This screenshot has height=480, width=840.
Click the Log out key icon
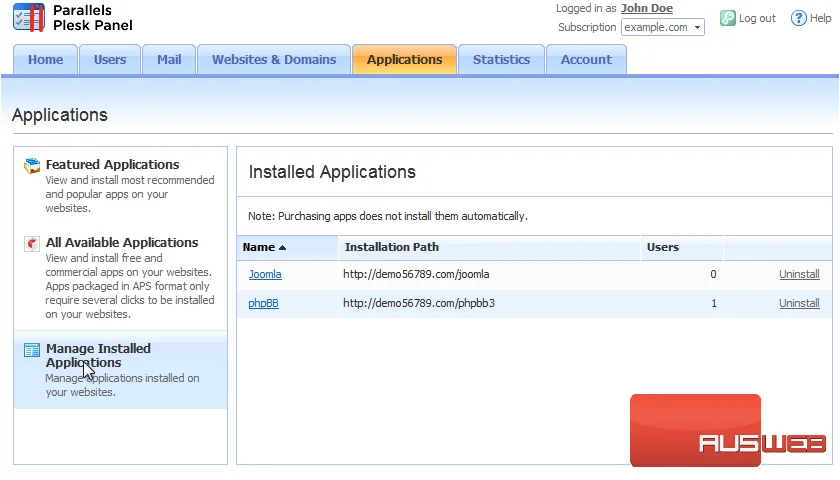click(x=727, y=18)
